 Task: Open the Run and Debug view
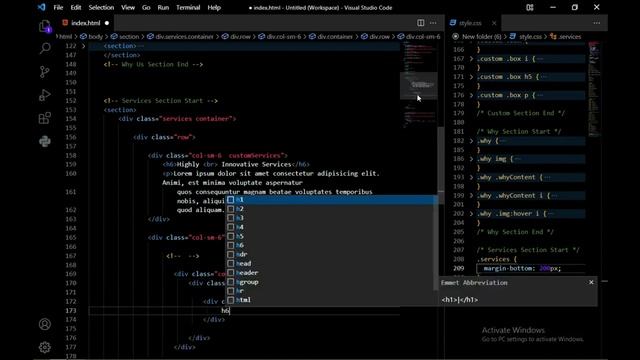(44, 95)
